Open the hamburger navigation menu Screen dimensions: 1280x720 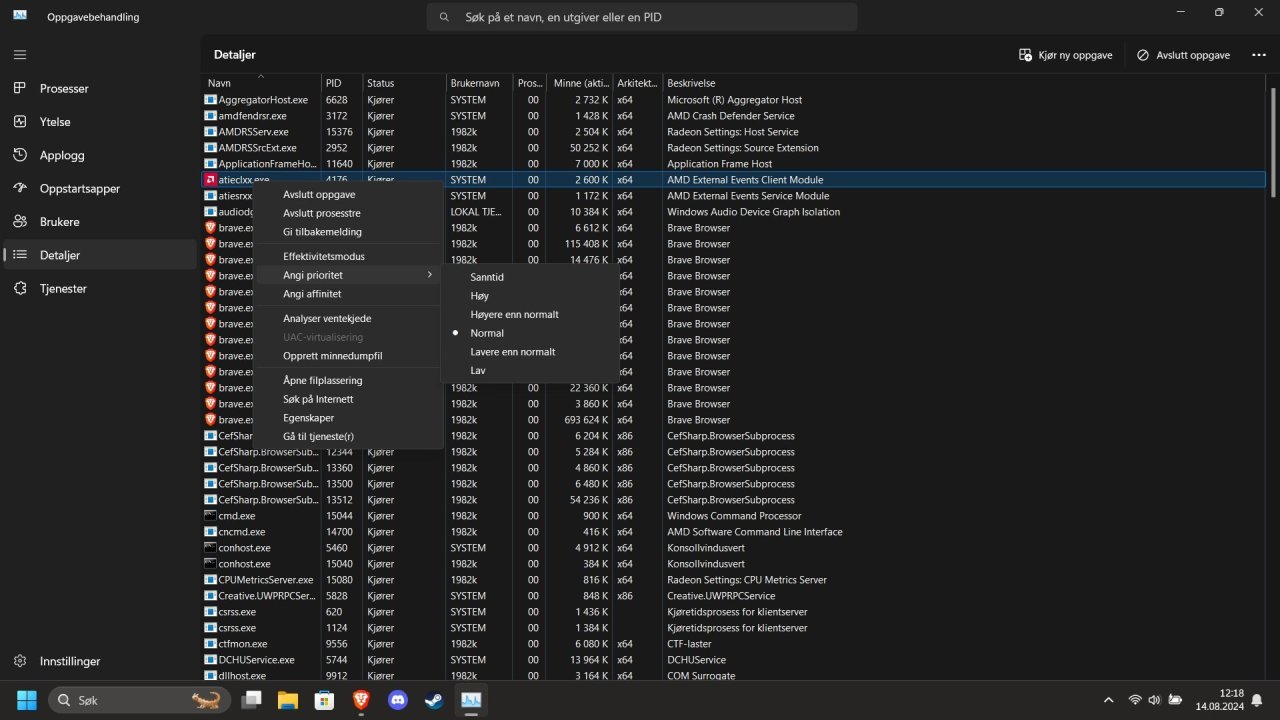tap(20, 55)
